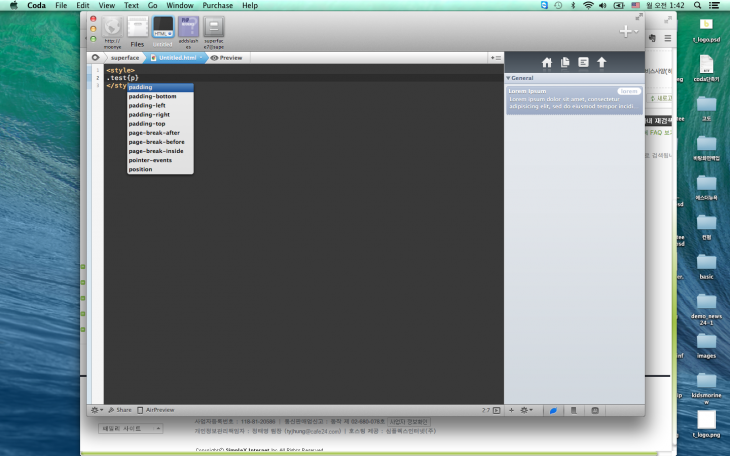Choose padding-top from autocomplete
This screenshot has width=730, height=456.
(160, 123)
